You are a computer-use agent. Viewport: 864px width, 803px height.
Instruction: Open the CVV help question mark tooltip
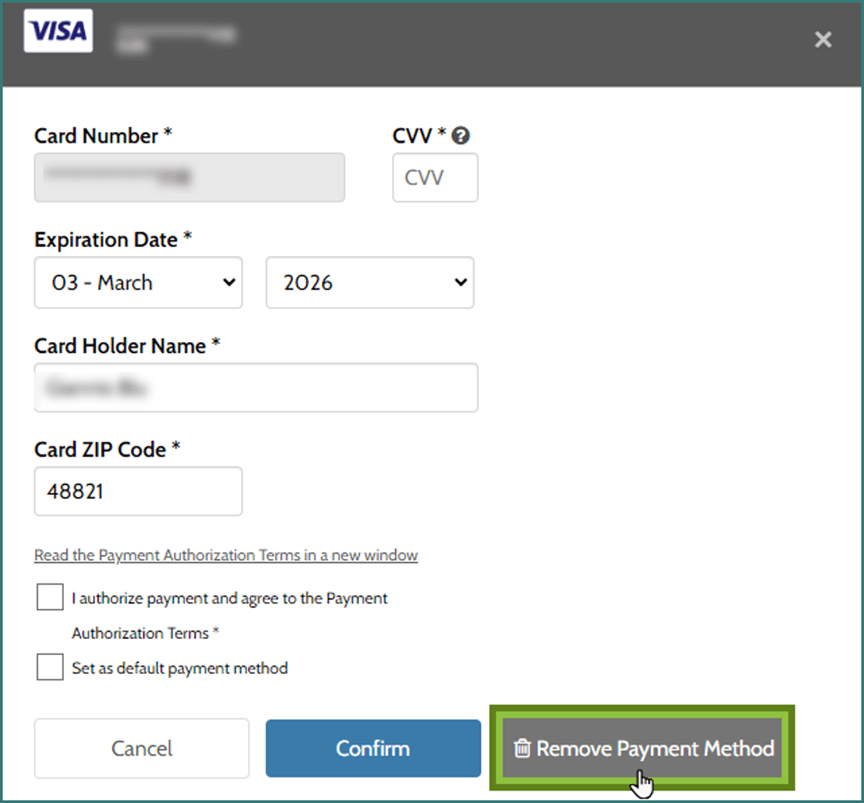(461, 135)
